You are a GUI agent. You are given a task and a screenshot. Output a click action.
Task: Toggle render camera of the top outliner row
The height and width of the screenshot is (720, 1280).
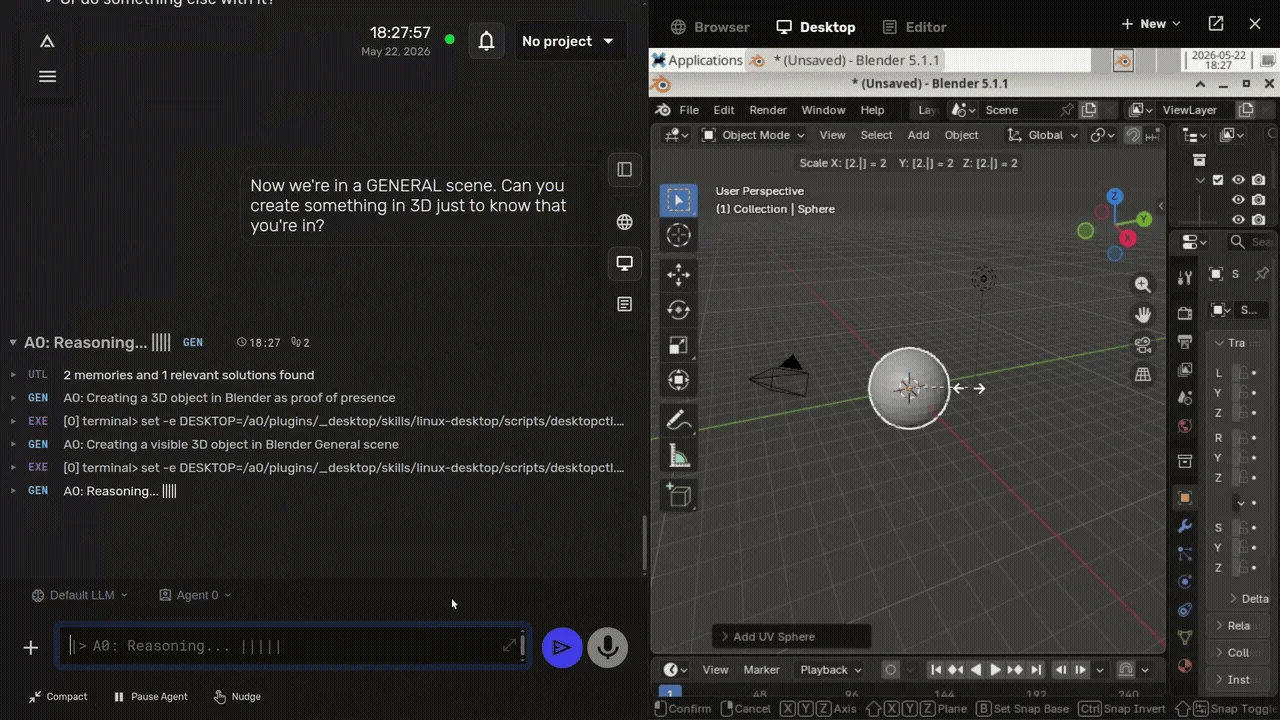coord(1258,180)
